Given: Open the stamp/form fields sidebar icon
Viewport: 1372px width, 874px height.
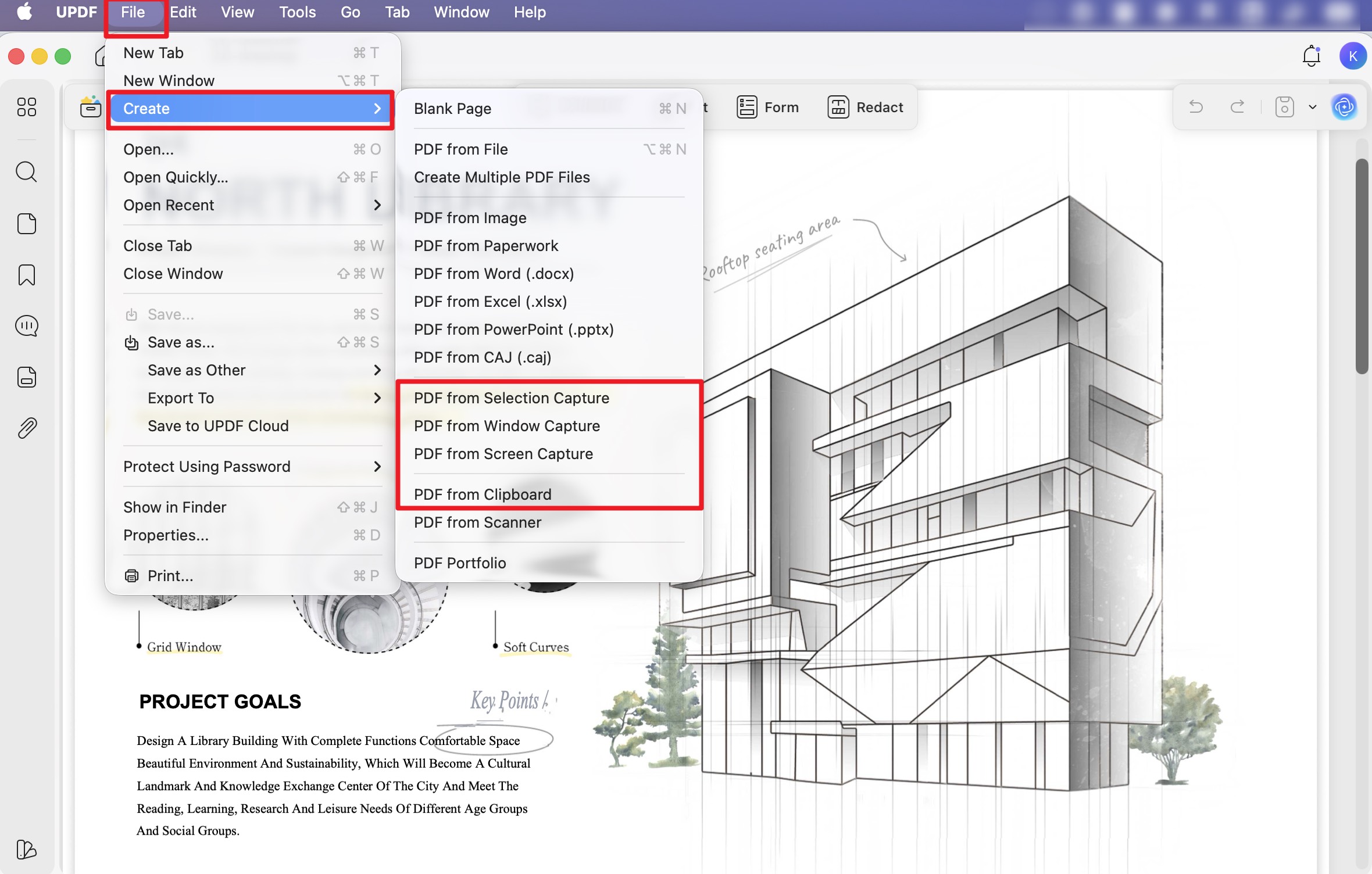Looking at the screenshot, I should click(27, 377).
